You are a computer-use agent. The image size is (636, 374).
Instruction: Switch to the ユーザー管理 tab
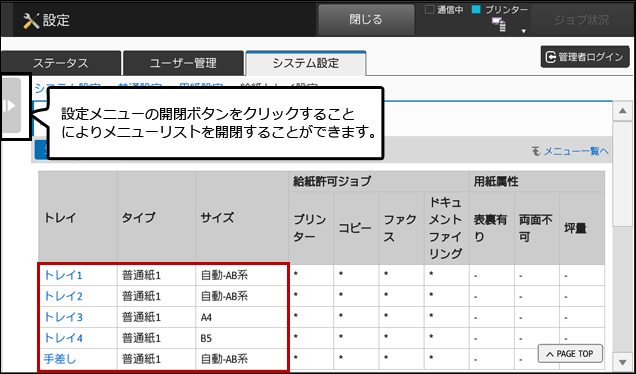(183, 63)
